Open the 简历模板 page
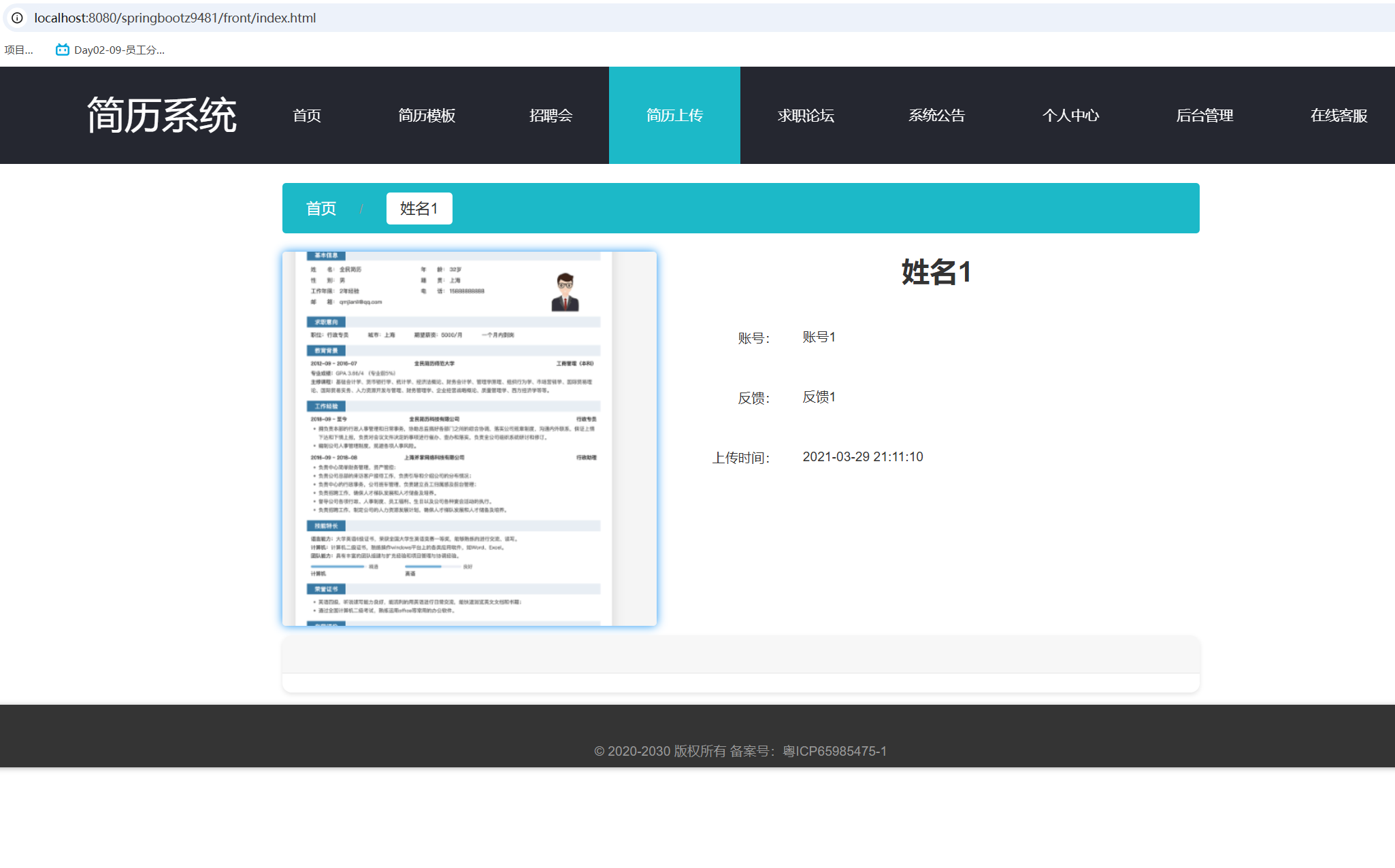Viewport: 1395px width, 868px height. (x=428, y=115)
